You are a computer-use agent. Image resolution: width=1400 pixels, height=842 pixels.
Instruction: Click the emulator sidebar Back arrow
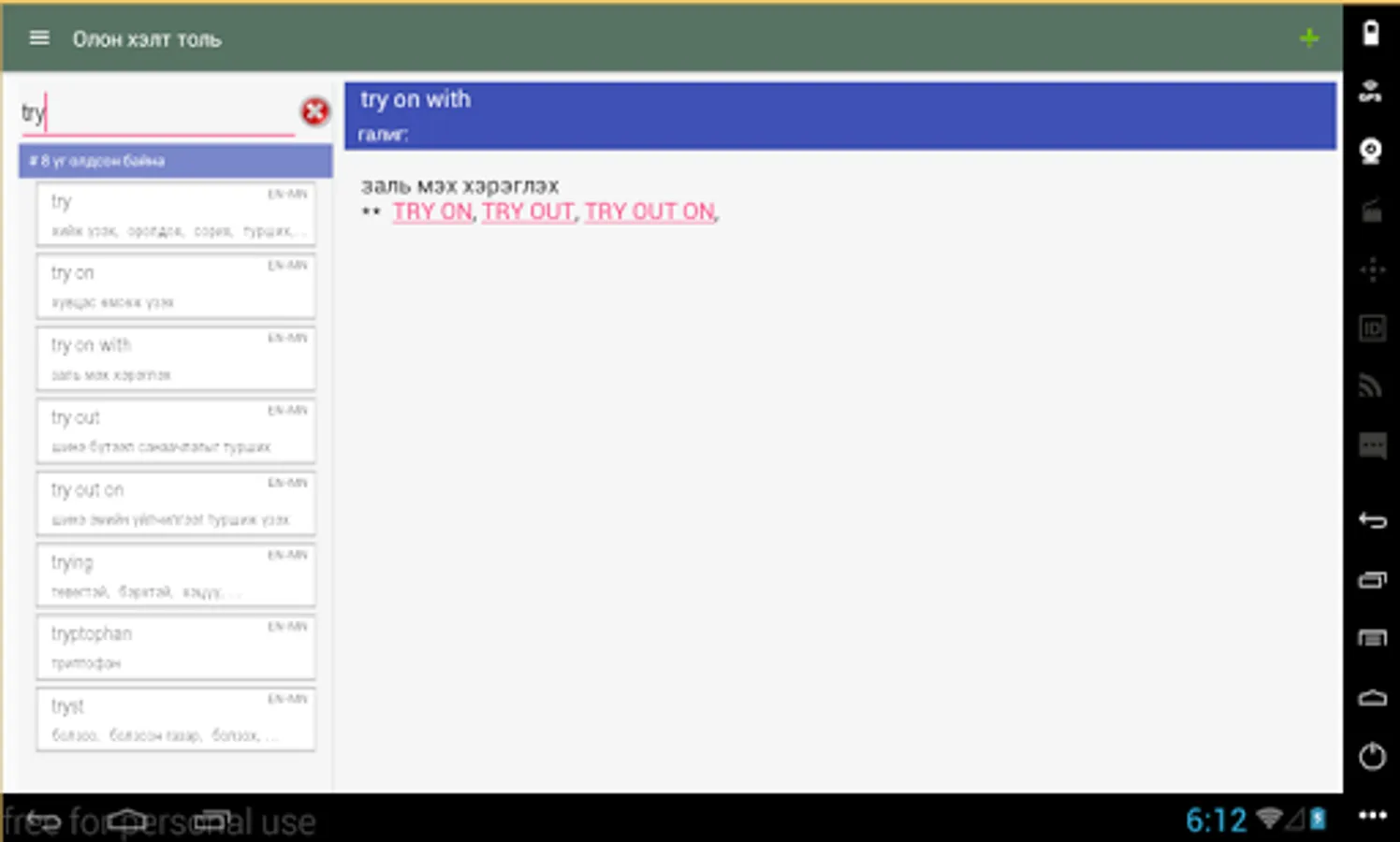pos(1372,520)
